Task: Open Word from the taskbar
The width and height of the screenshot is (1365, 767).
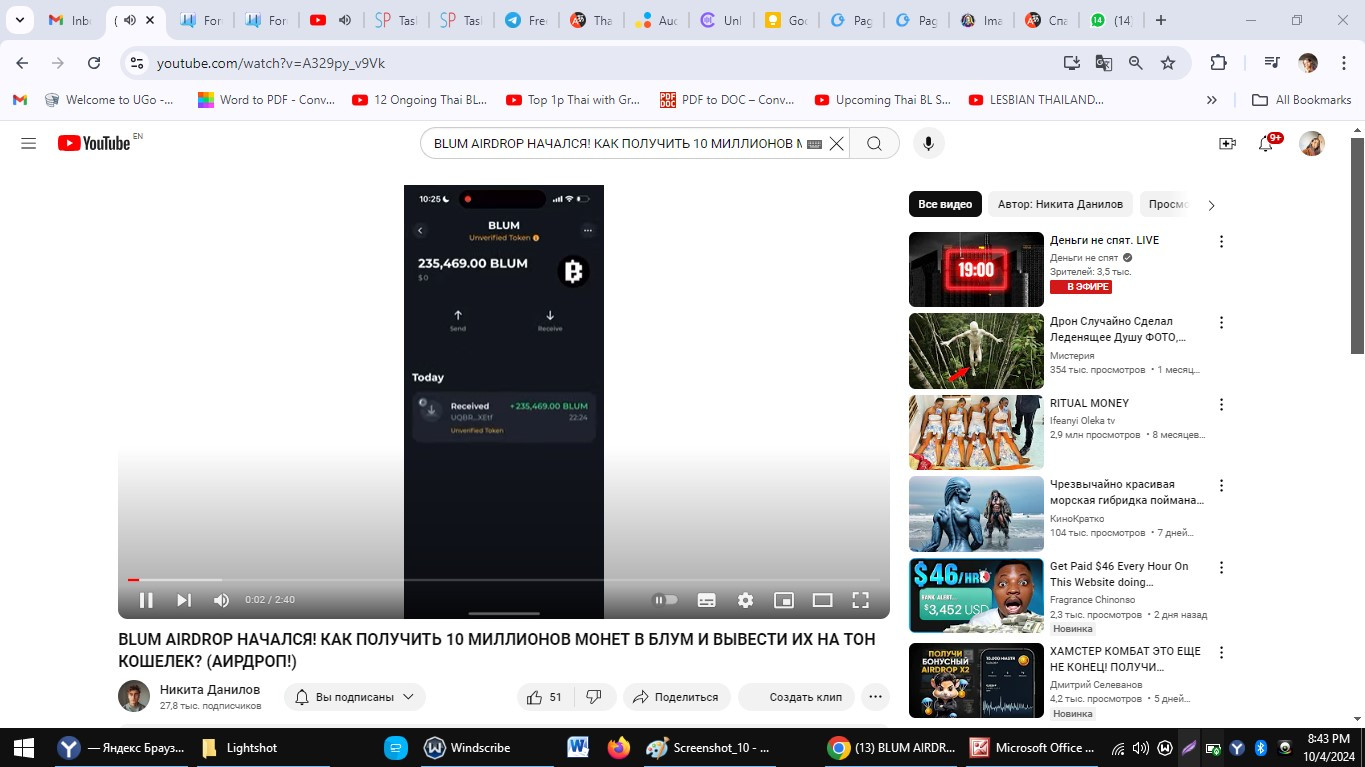Action: point(578,747)
